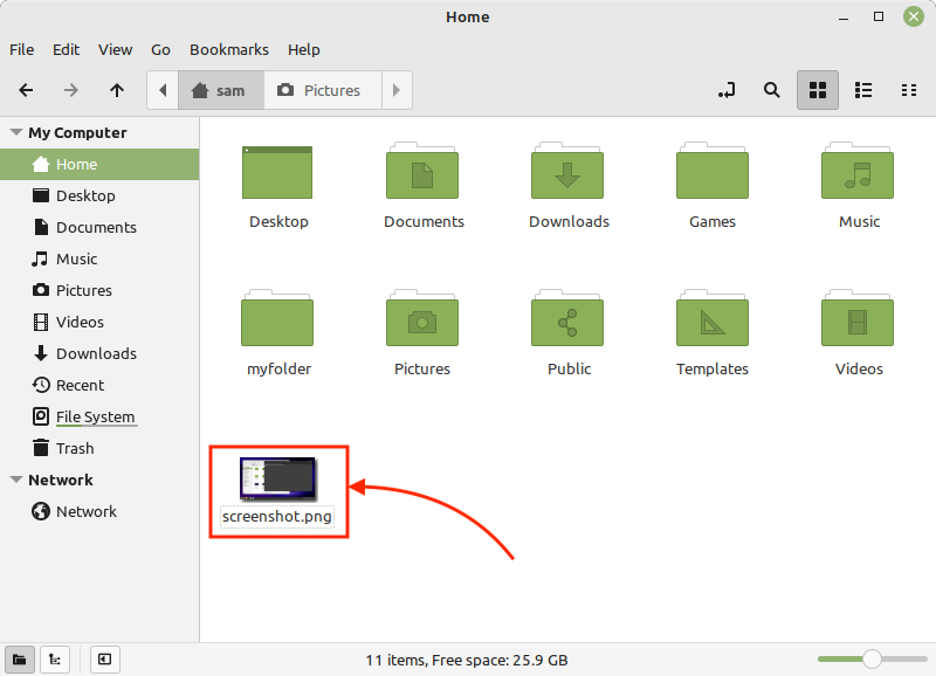Select the Downloads folder icon
The image size is (936, 676).
click(x=568, y=171)
